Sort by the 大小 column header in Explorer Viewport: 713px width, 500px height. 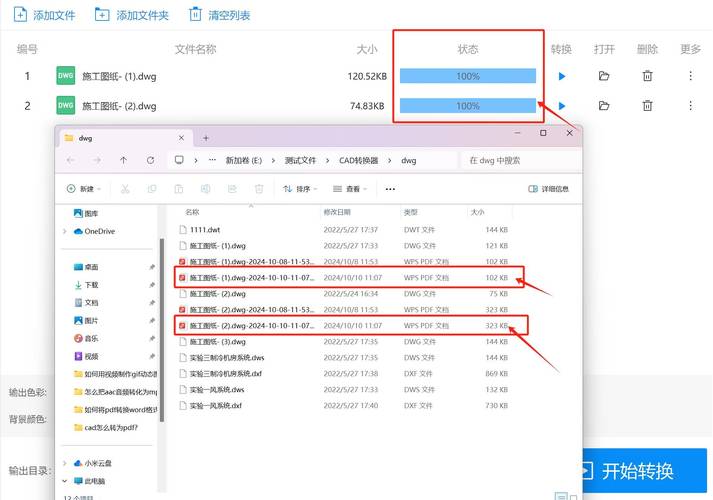coord(477,212)
